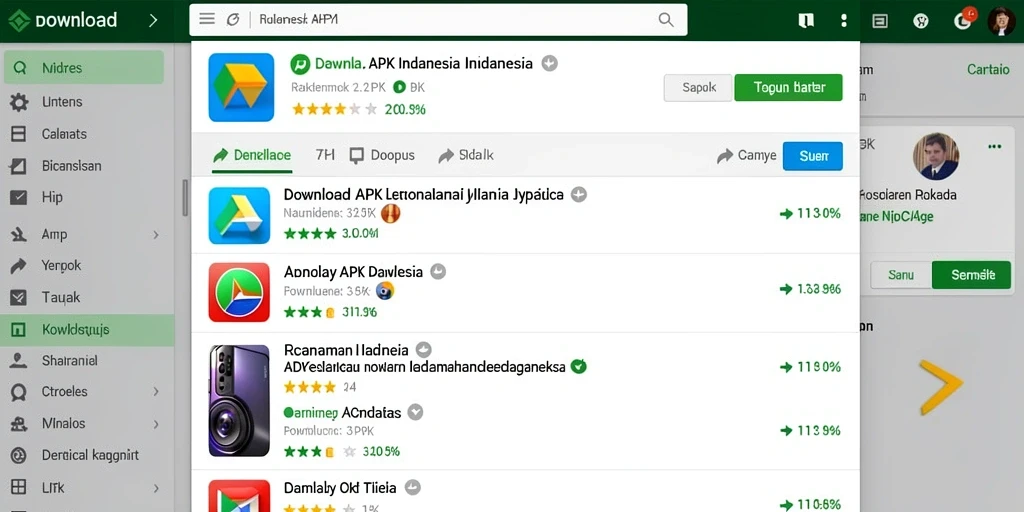This screenshot has height=512, width=1024.
Task: Click the blue Suem button
Action: (x=812, y=156)
